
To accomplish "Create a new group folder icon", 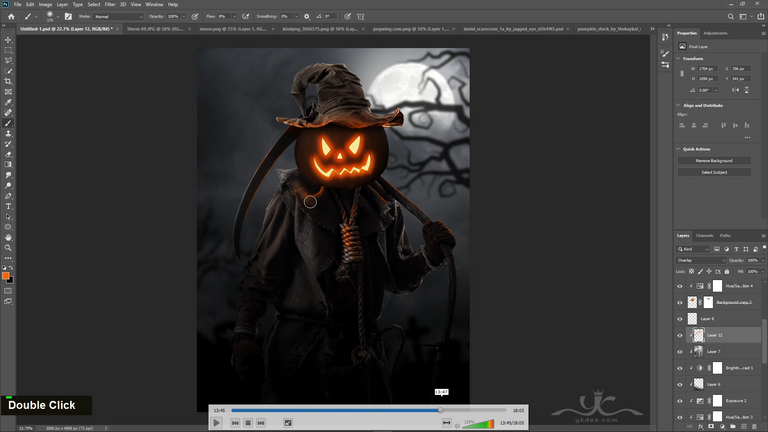I will 733,427.
